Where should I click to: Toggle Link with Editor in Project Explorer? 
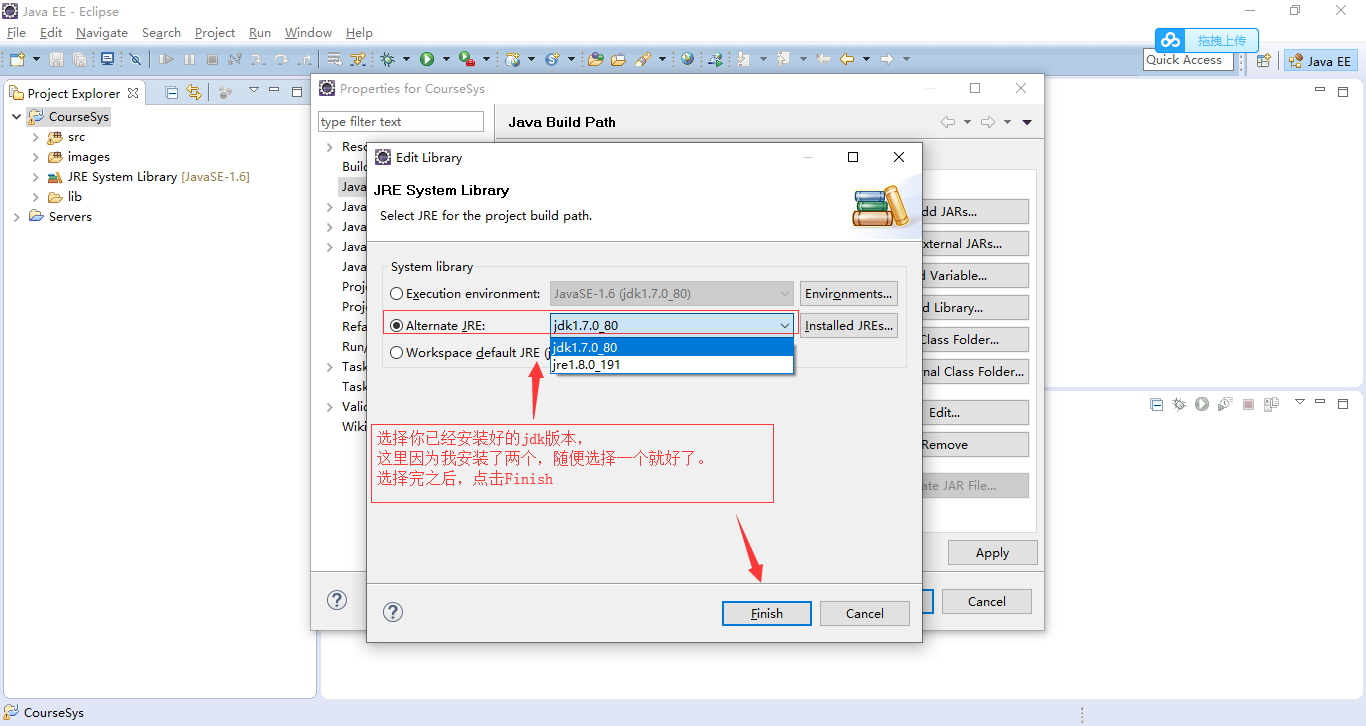[194, 92]
